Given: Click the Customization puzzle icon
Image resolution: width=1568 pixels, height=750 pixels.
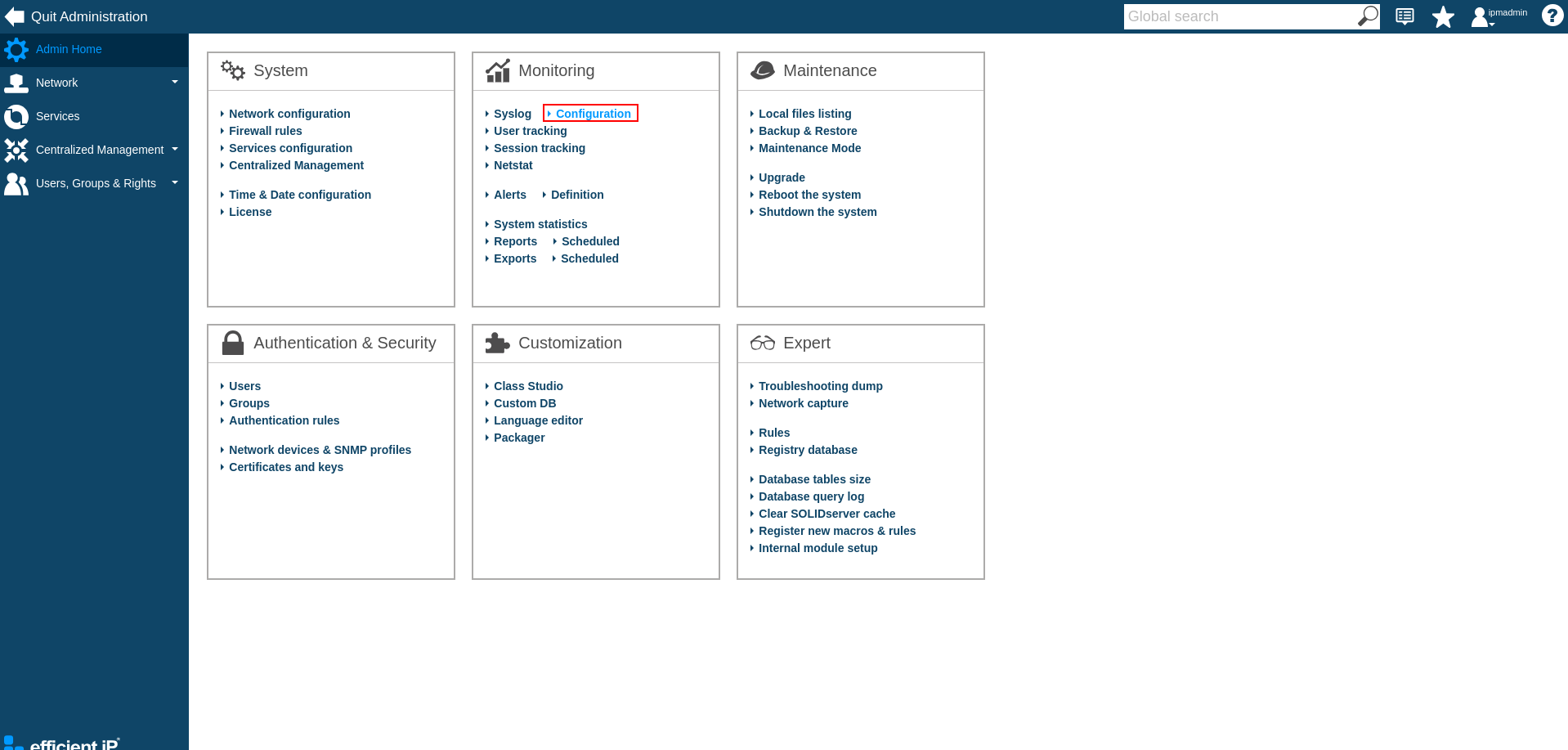Looking at the screenshot, I should [497, 343].
